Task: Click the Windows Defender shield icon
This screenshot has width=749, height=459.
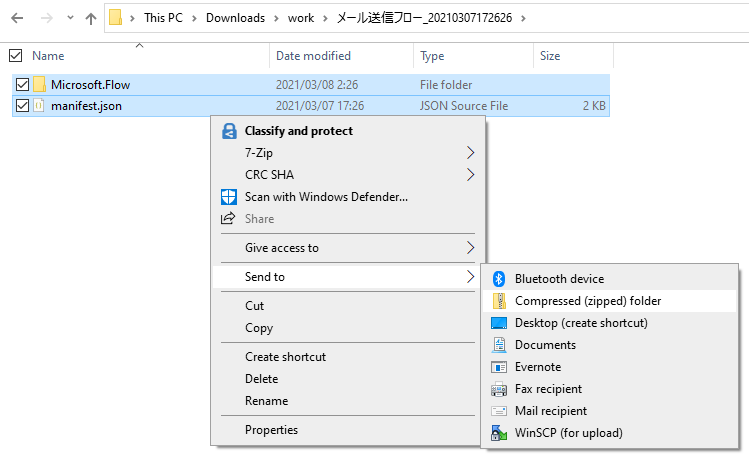Action: pyautogui.click(x=229, y=197)
